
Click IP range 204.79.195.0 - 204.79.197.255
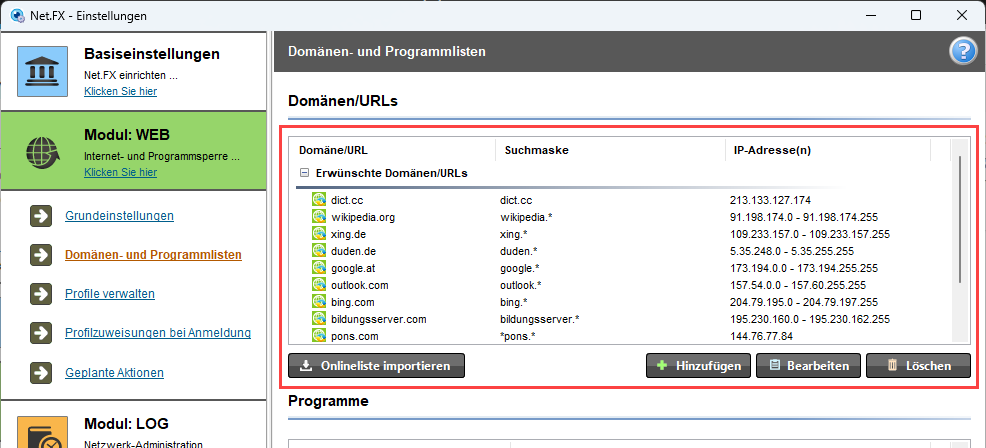[804, 302]
